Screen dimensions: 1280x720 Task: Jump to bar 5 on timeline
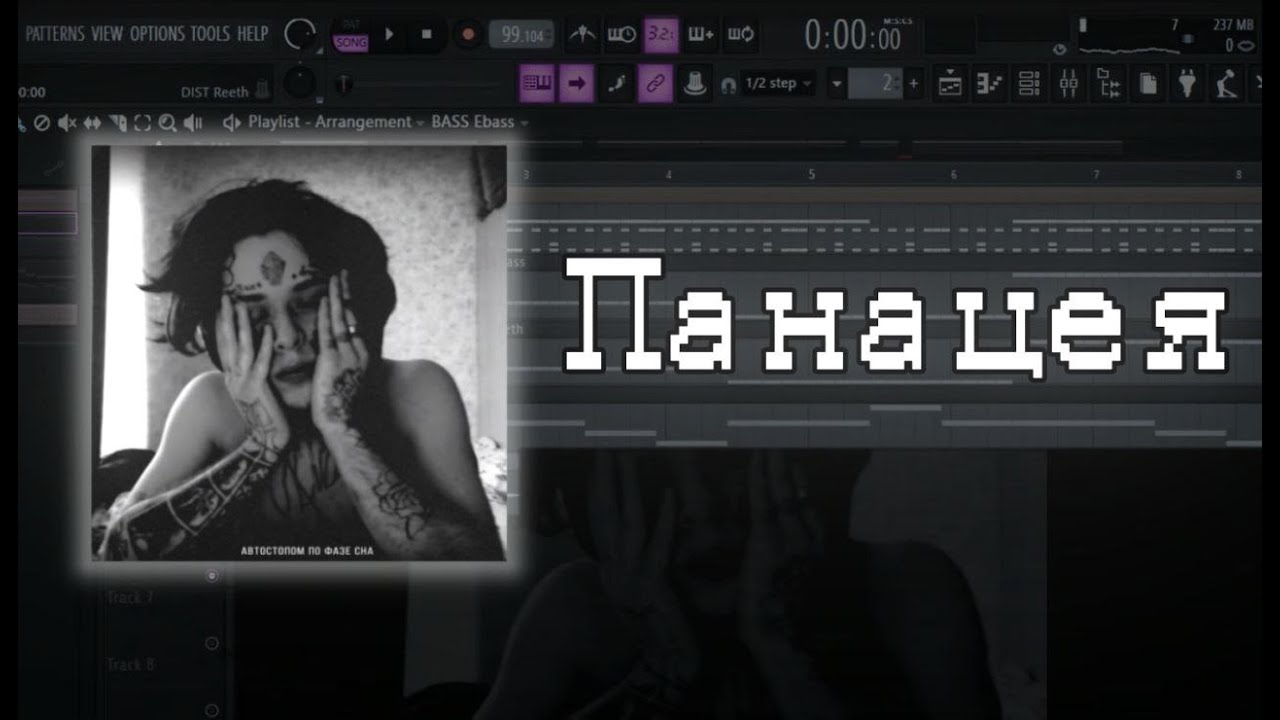tap(811, 175)
